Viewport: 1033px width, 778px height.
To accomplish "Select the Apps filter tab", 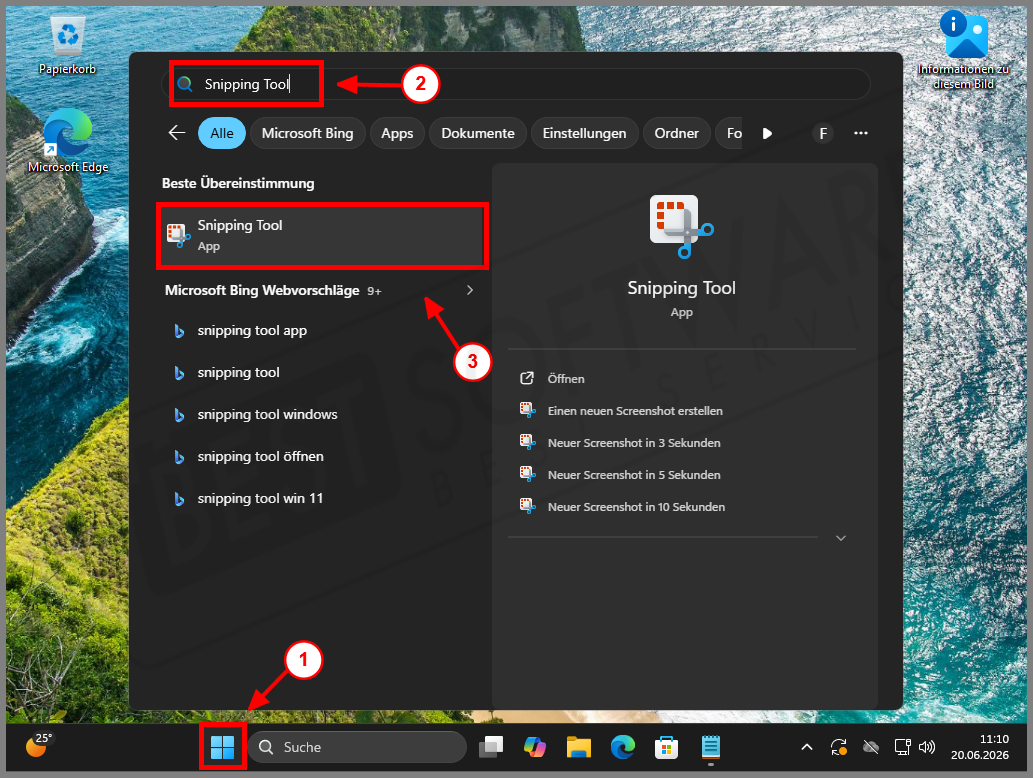I will 397,133.
